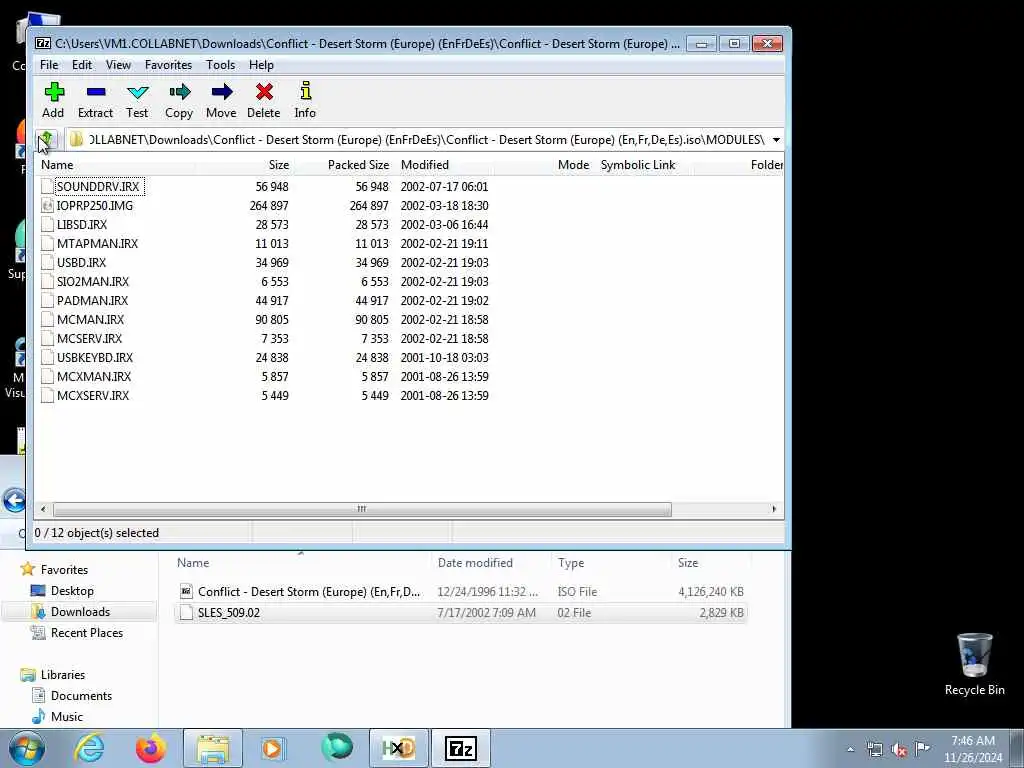Show hidden tray icons arrow
1024x768 pixels.
point(850,750)
